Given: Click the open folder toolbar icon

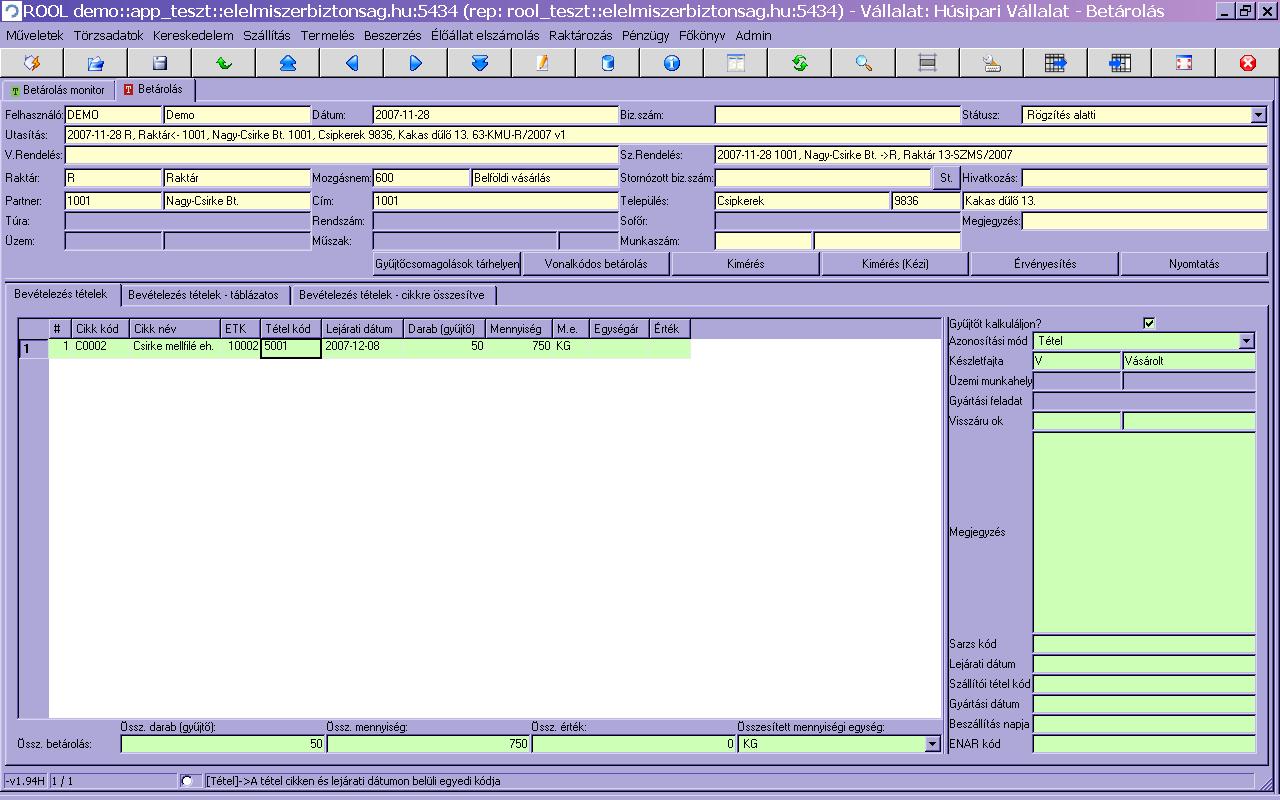Looking at the screenshot, I should click(95, 63).
